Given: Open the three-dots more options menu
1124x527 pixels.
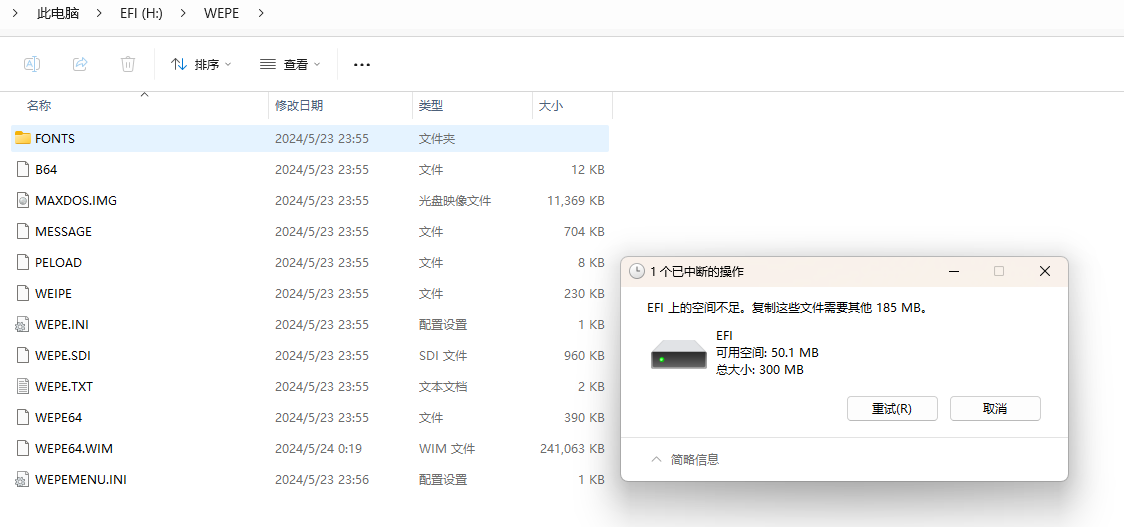Looking at the screenshot, I should pos(362,65).
